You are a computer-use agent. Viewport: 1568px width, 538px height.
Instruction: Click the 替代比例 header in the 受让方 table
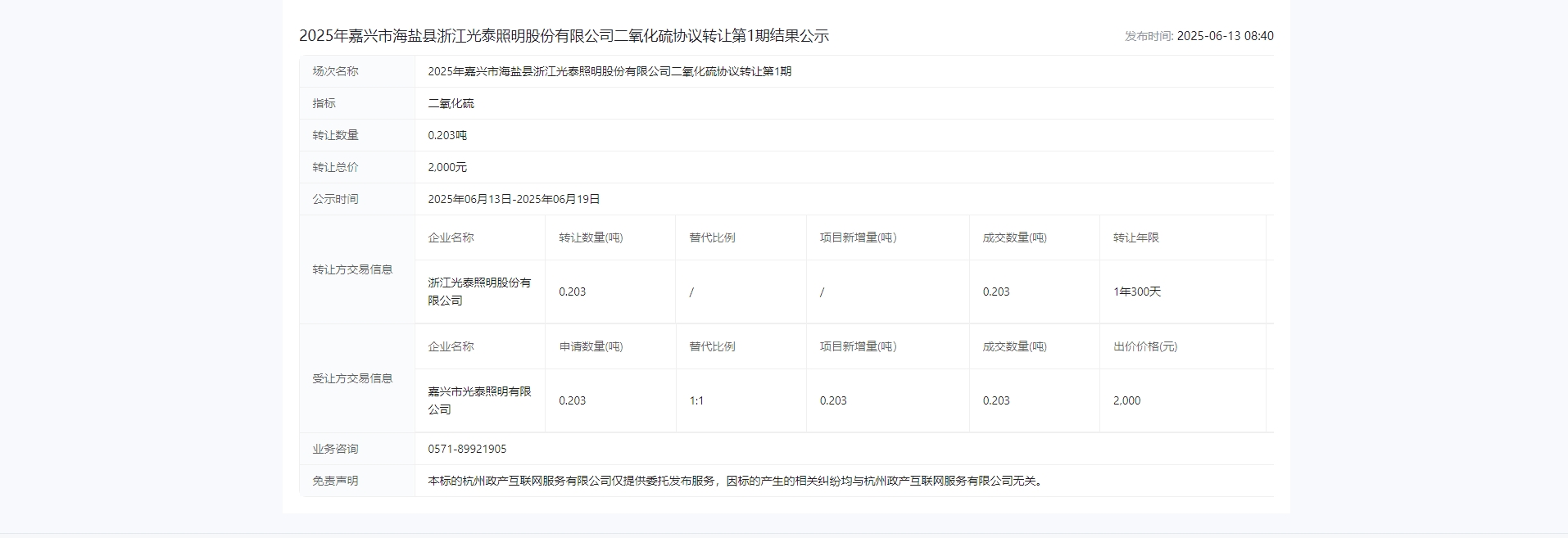pyautogui.click(x=712, y=346)
